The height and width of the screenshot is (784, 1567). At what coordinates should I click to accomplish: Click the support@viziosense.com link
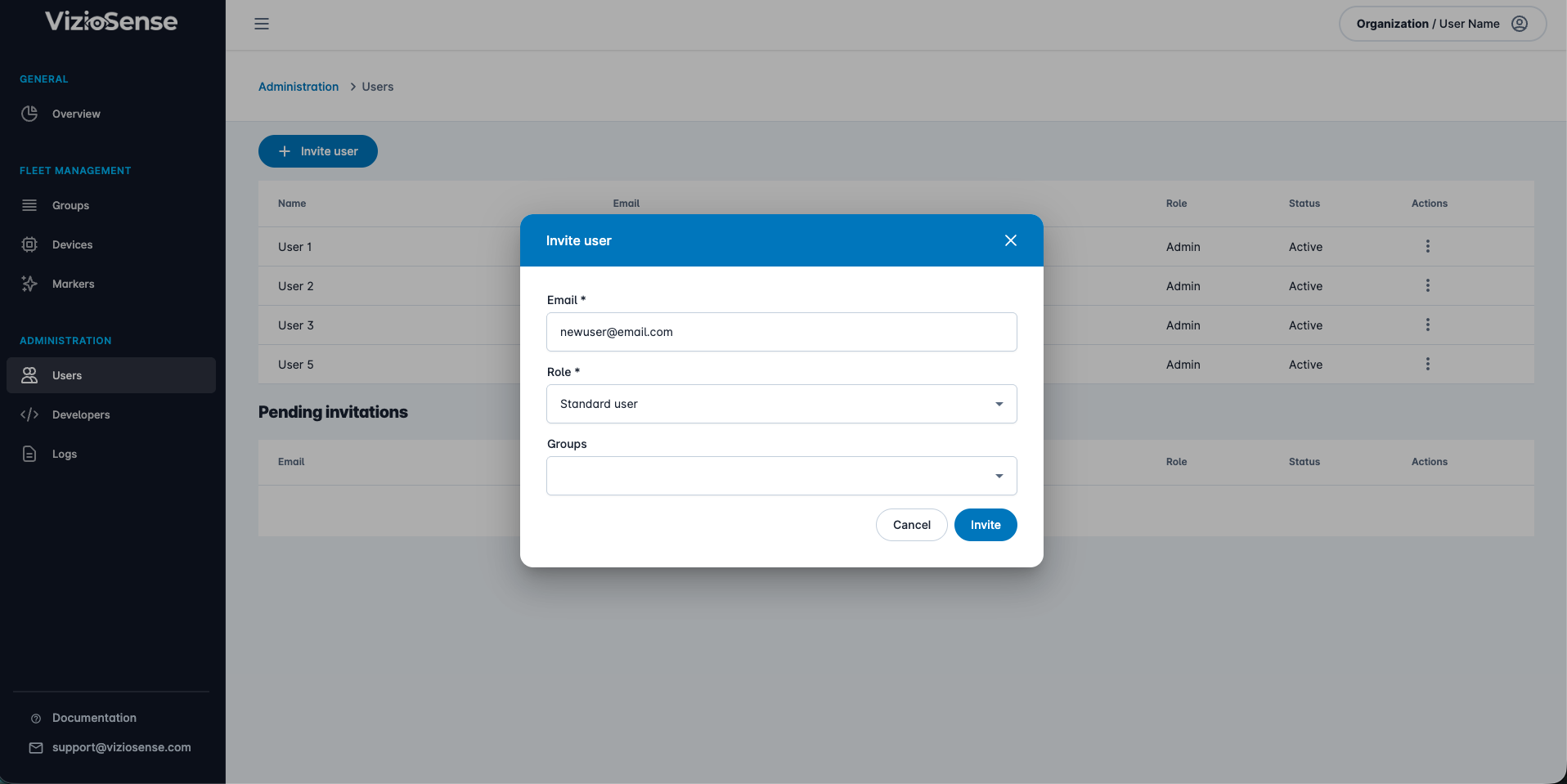pos(122,747)
